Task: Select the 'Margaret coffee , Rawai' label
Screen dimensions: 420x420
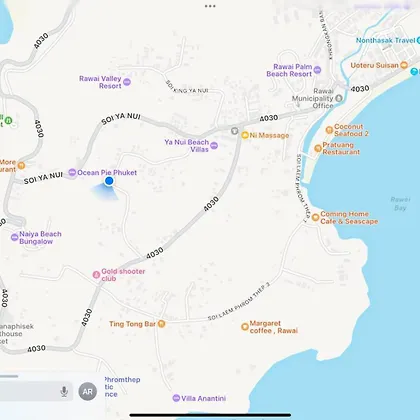Action: pos(274,327)
